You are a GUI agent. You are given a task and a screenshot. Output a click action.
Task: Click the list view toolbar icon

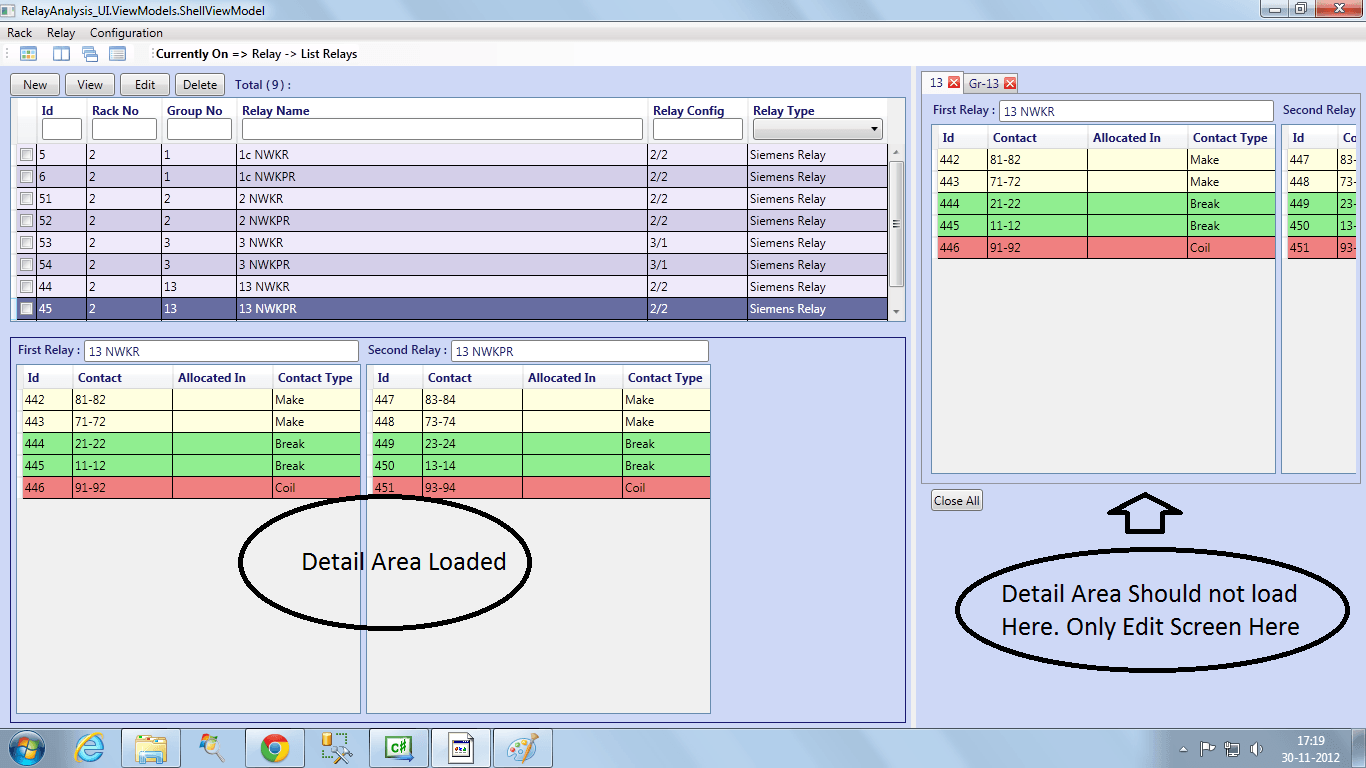coord(118,54)
